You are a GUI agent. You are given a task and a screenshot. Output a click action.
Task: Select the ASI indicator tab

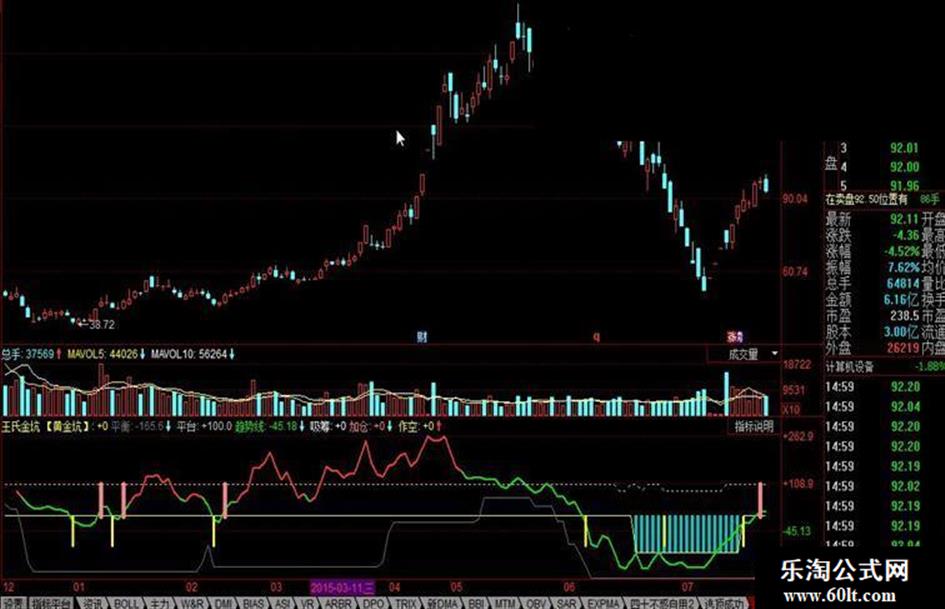tap(283, 603)
